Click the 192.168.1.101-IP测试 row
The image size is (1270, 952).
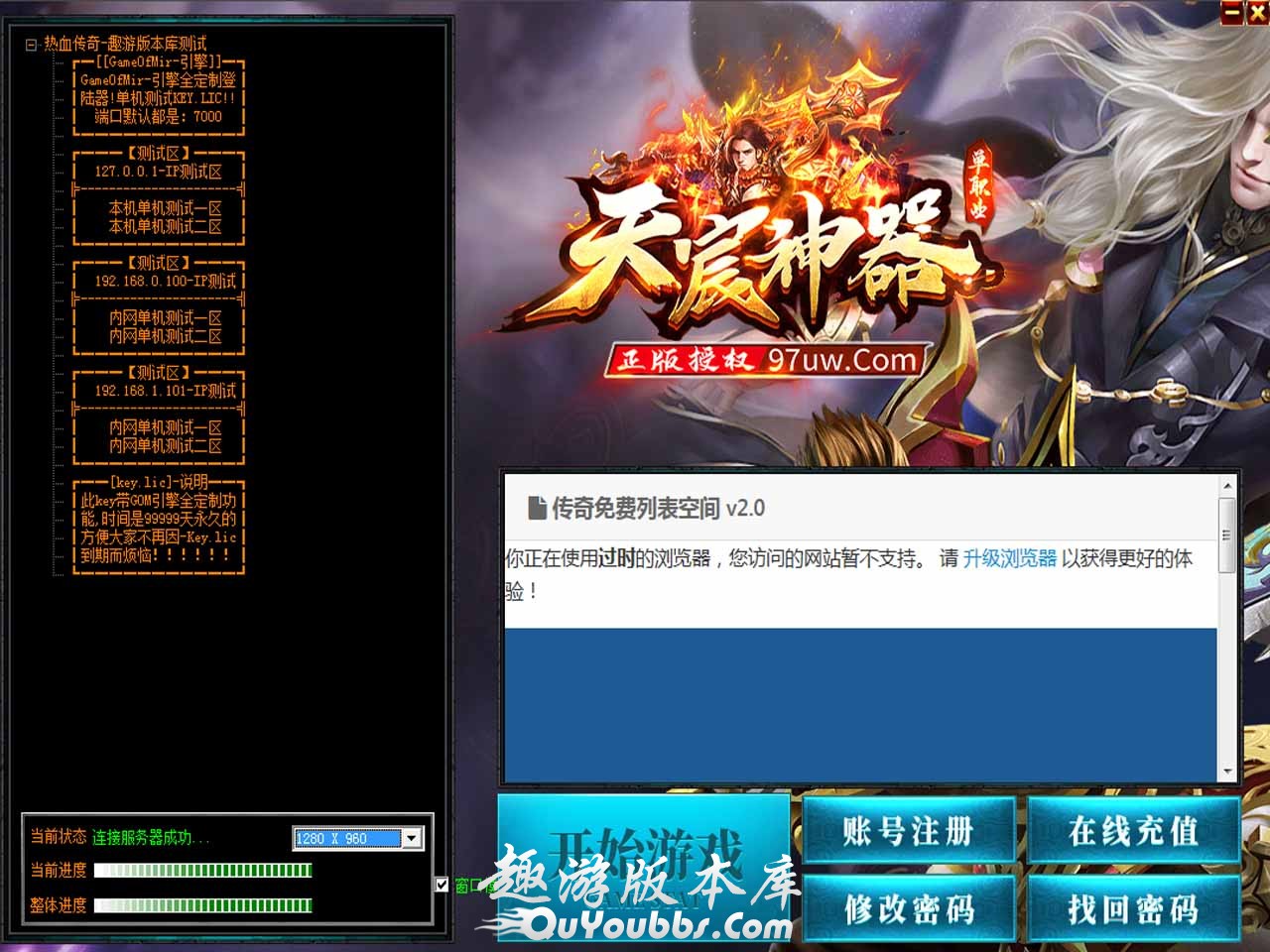166,391
